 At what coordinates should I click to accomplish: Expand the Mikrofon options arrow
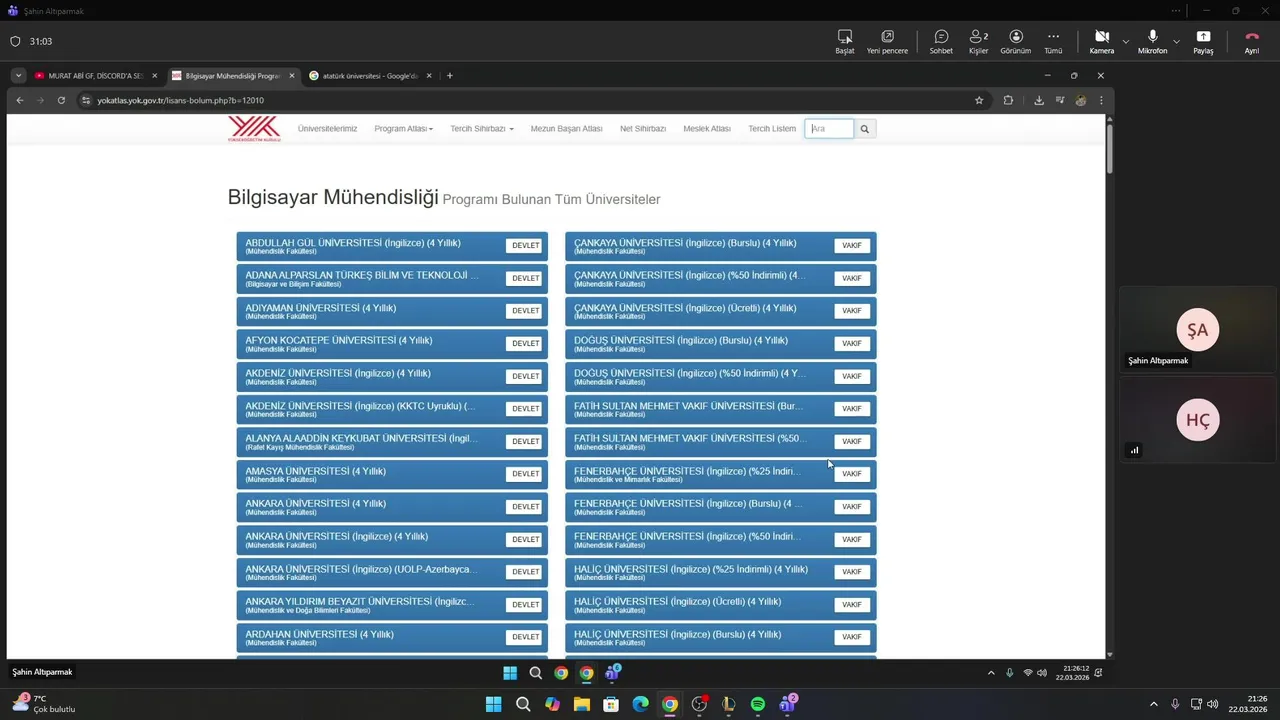click(x=1176, y=41)
